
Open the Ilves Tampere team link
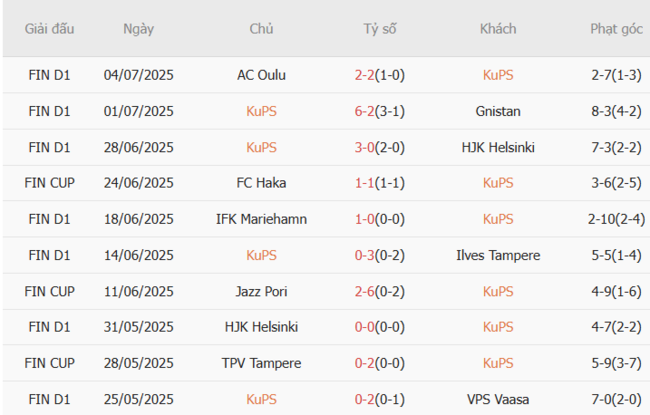point(498,255)
